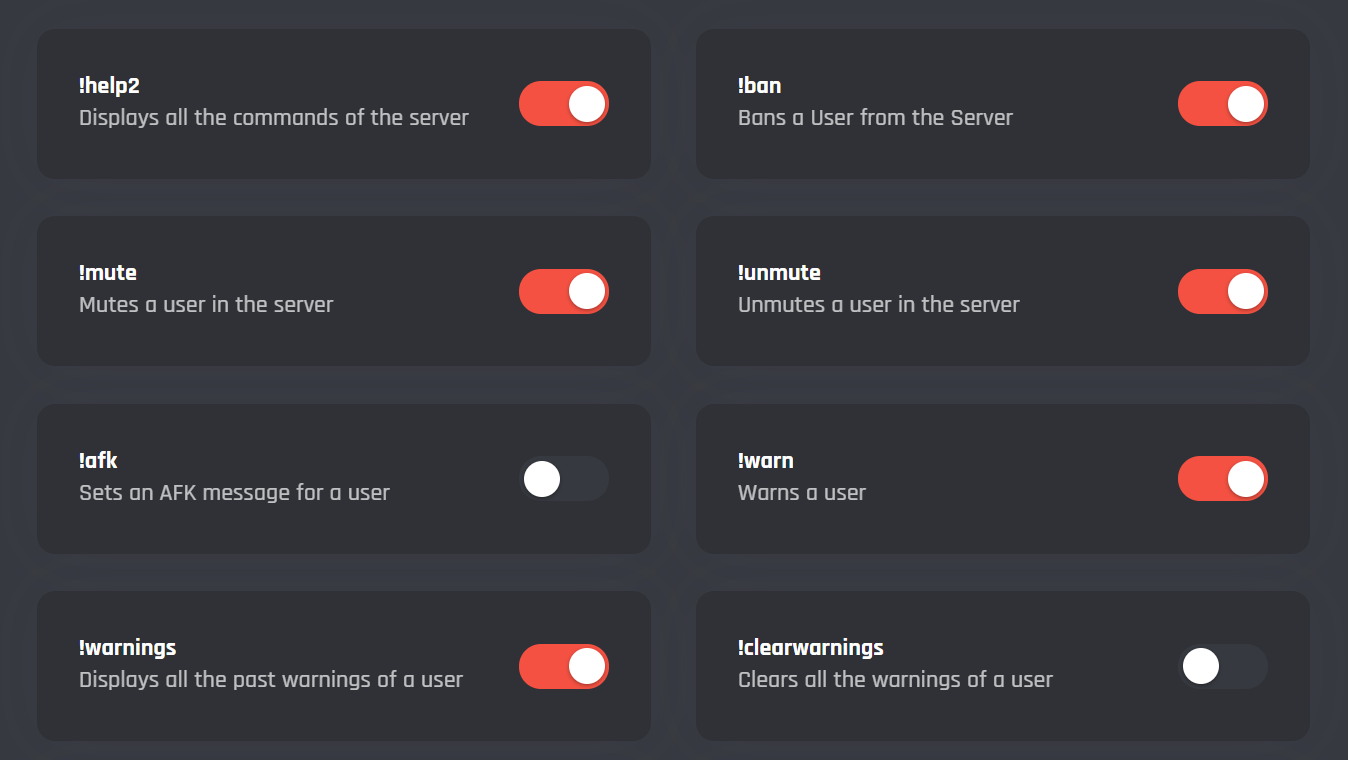Click the 'Clears all the warnings' description

894,680
